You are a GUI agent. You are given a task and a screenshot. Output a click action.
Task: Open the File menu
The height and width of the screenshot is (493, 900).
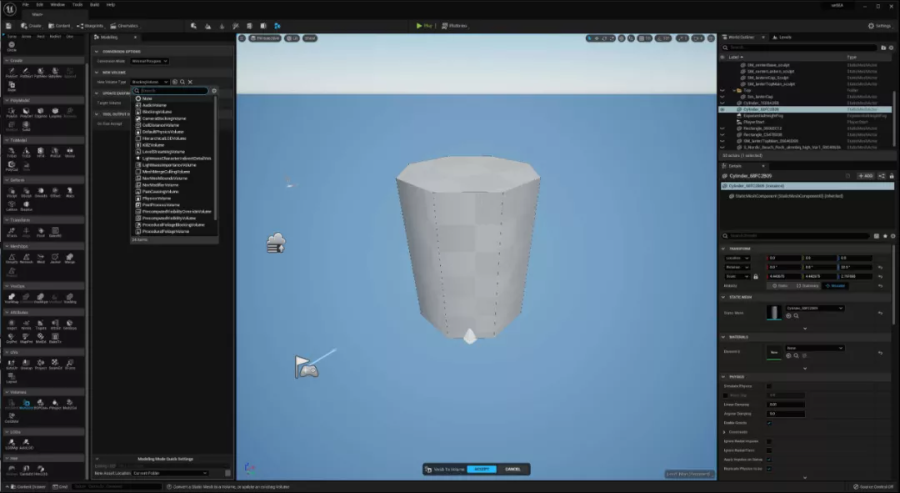pyautogui.click(x=25, y=5)
